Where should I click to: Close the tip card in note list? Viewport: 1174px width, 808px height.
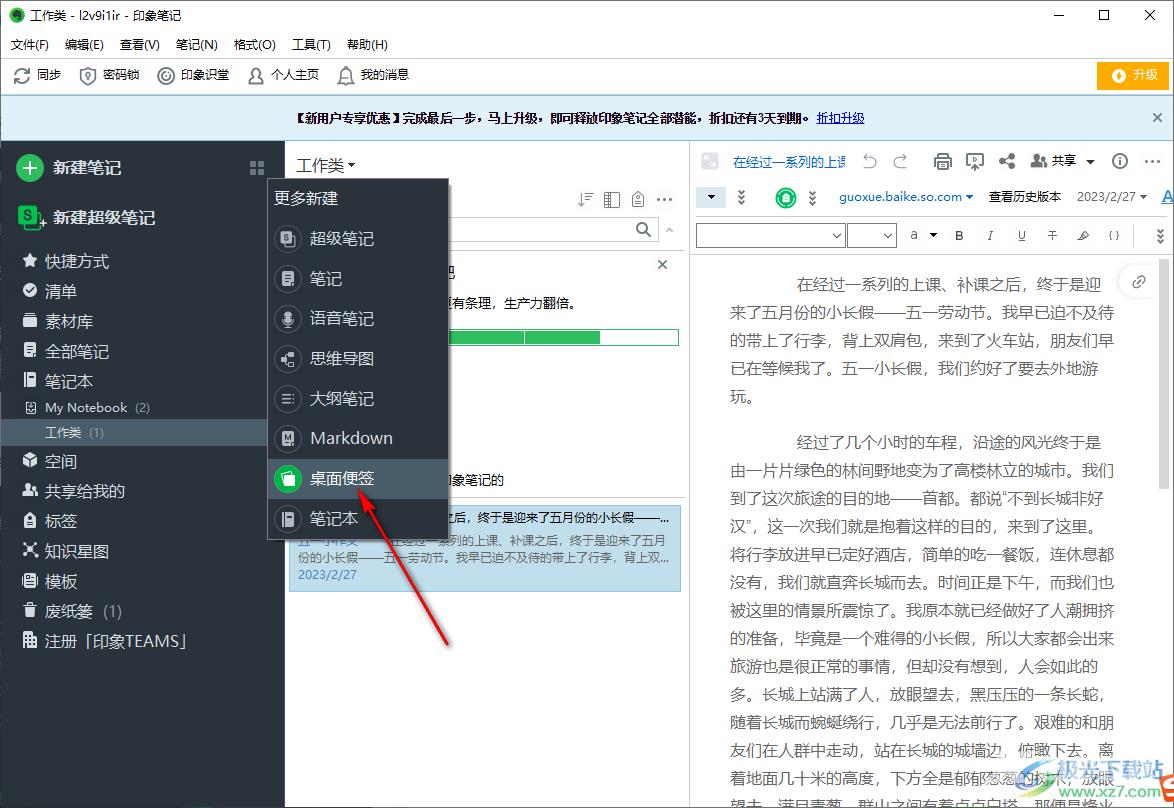click(x=662, y=264)
